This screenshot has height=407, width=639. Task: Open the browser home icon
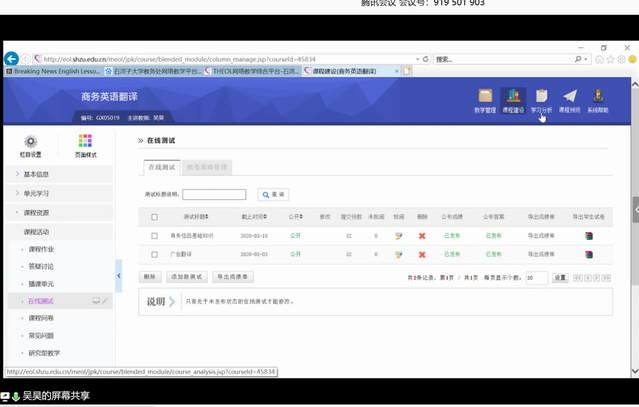(x=599, y=59)
